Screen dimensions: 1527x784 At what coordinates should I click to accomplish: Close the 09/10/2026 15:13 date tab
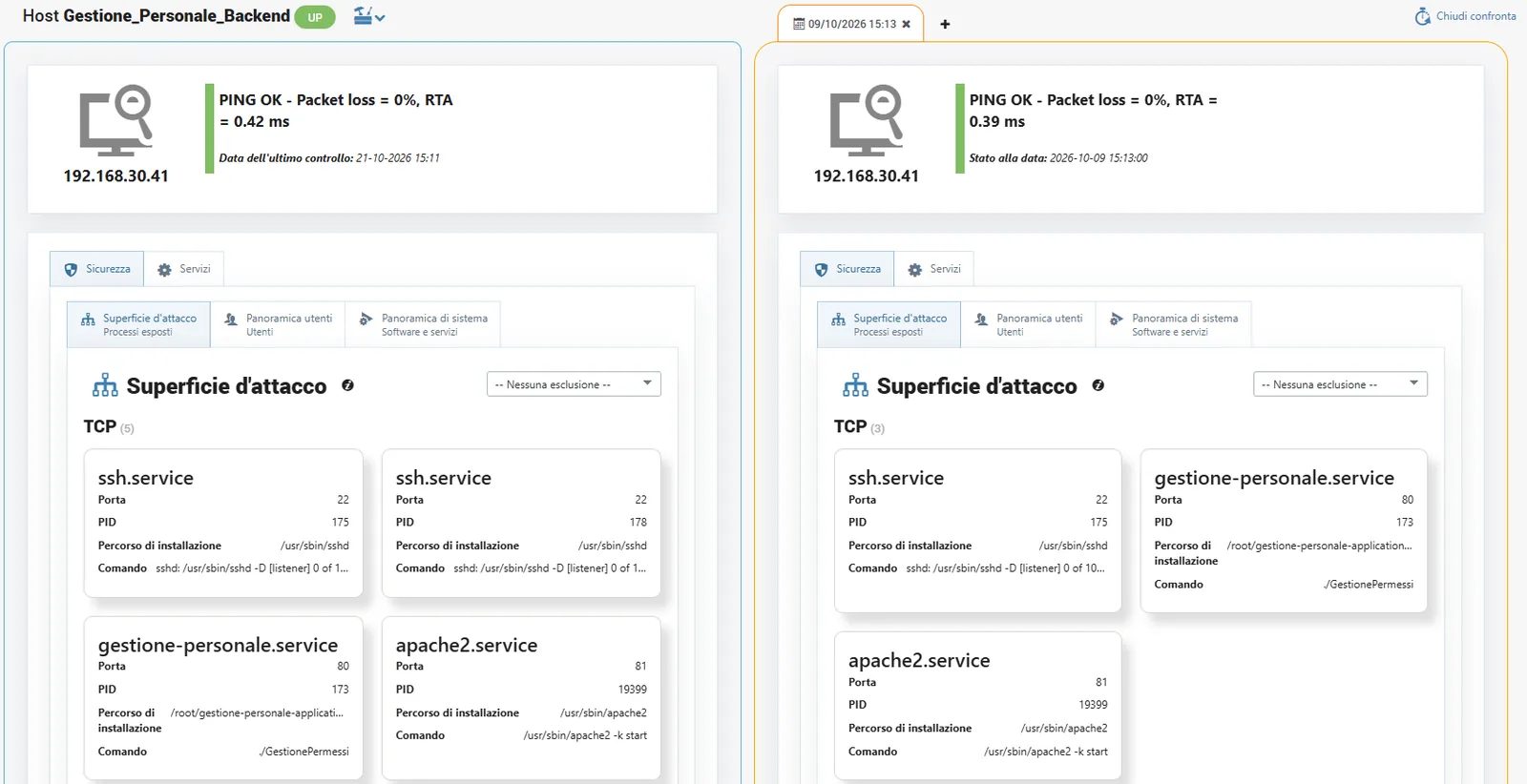907,24
